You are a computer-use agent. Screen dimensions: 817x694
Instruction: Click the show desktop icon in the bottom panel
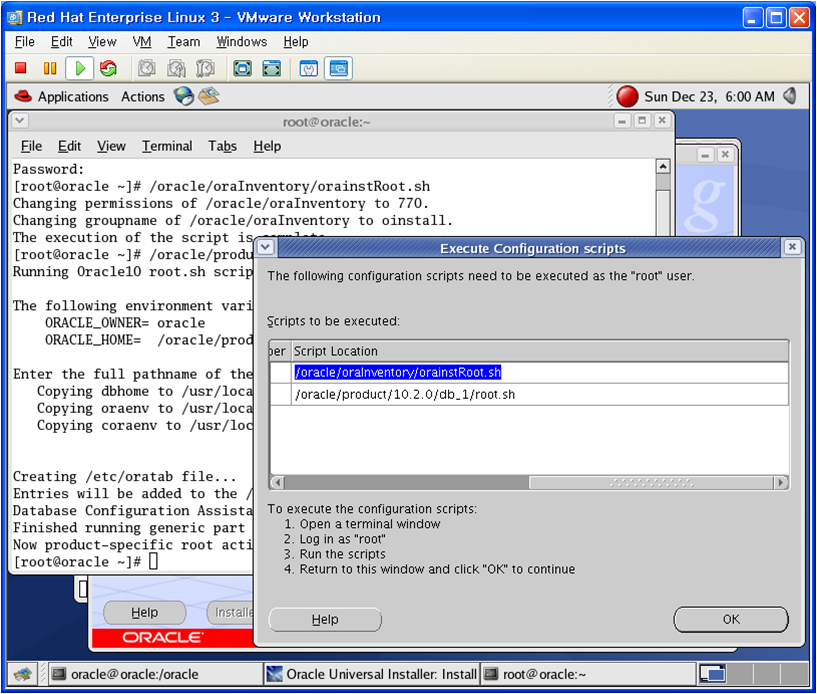[x=23, y=674]
